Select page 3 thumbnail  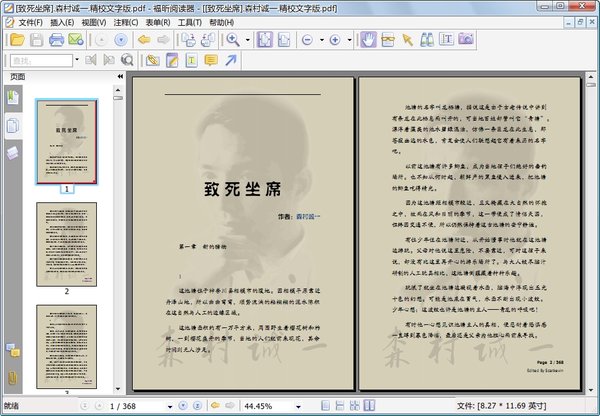pyautogui.click(x=67, y=347)
